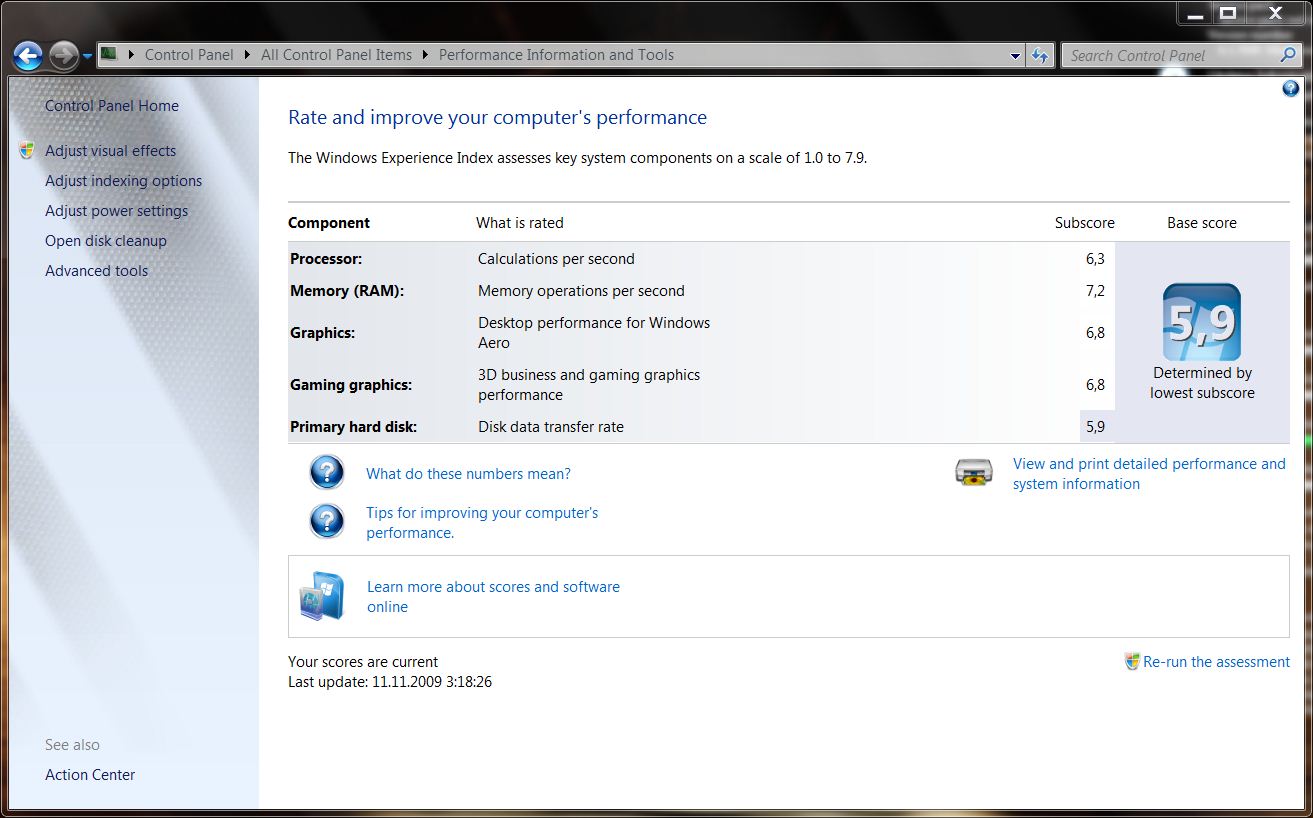Click the Processor subscore 6,3
This screenshot has width=1313, height=818.
point(1095,259)
